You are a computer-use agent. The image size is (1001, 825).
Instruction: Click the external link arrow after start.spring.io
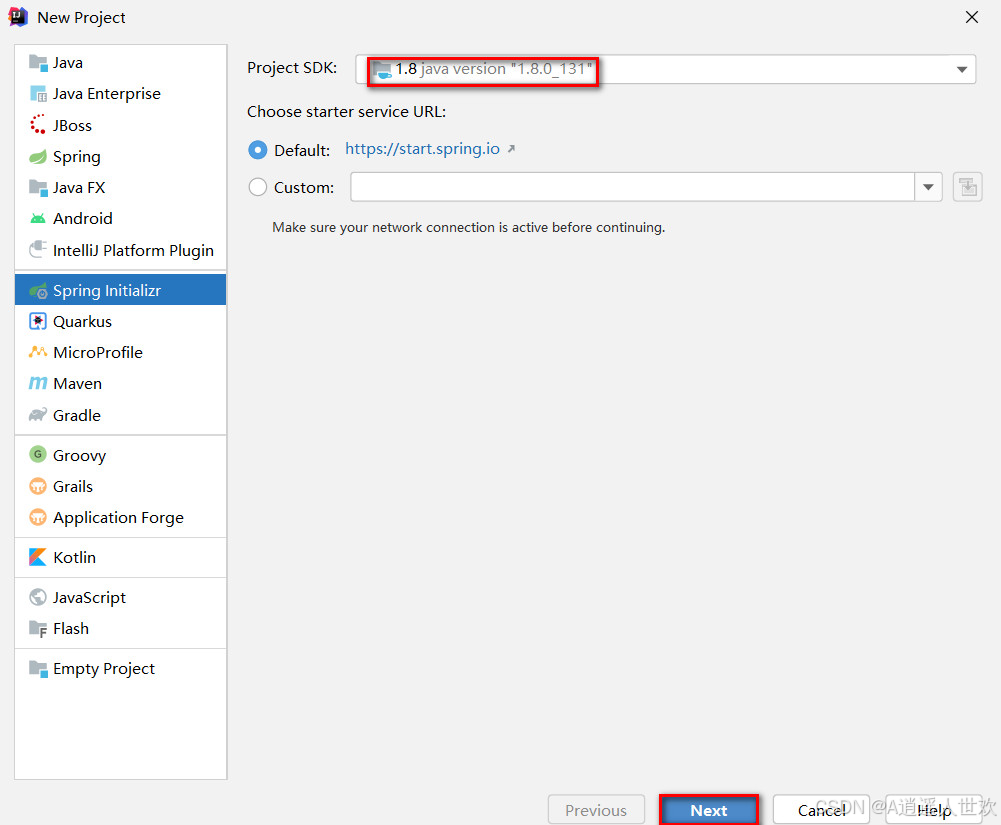click(511, 149)
